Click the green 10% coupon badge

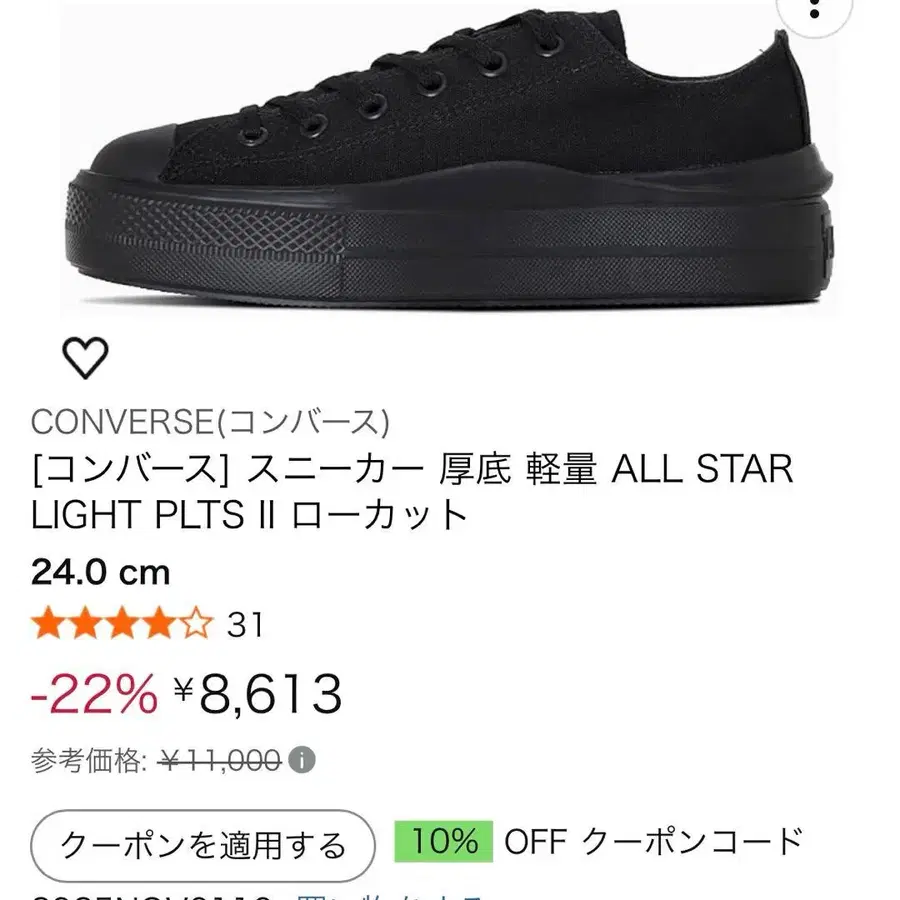coord(443,842)
